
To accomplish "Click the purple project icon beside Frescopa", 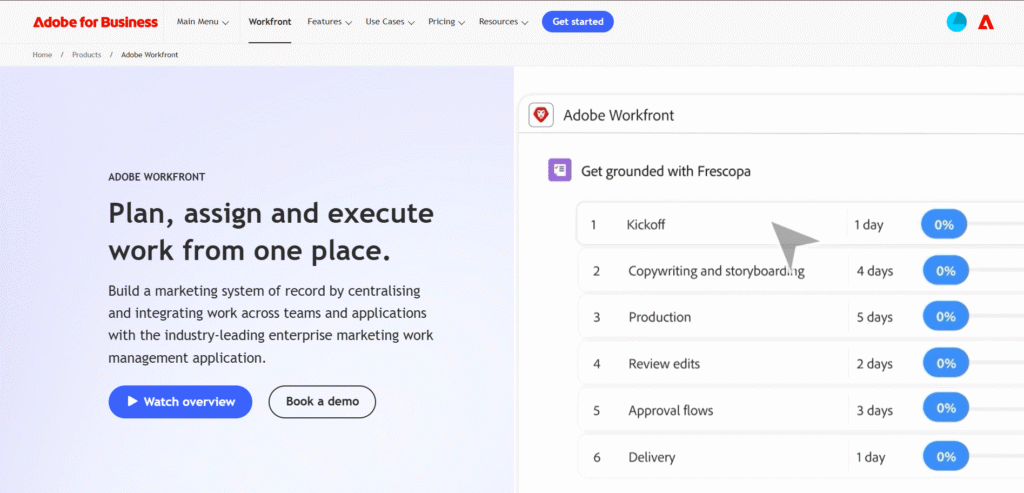I will [560, 170].
